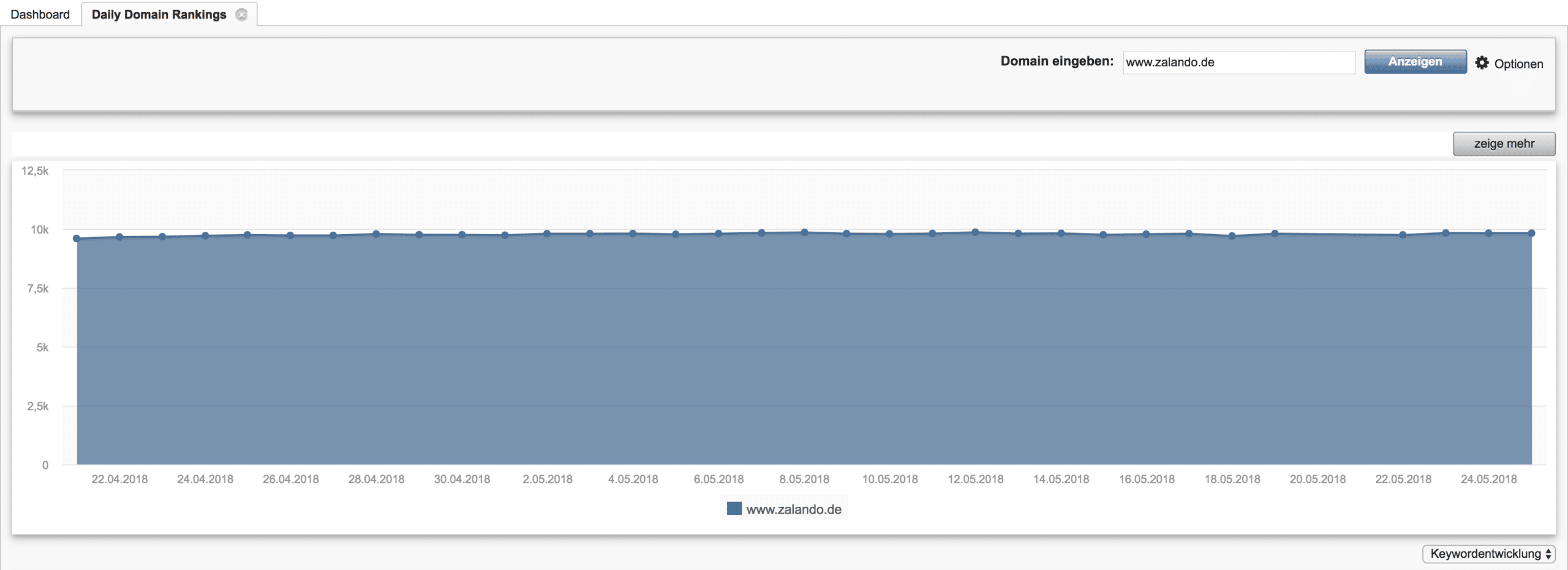The width and height of the screenshot is (1568, 570).
Task: Select the Daily Domain Rankings tab
Action: pyautogui.click(x=159, y=14)
